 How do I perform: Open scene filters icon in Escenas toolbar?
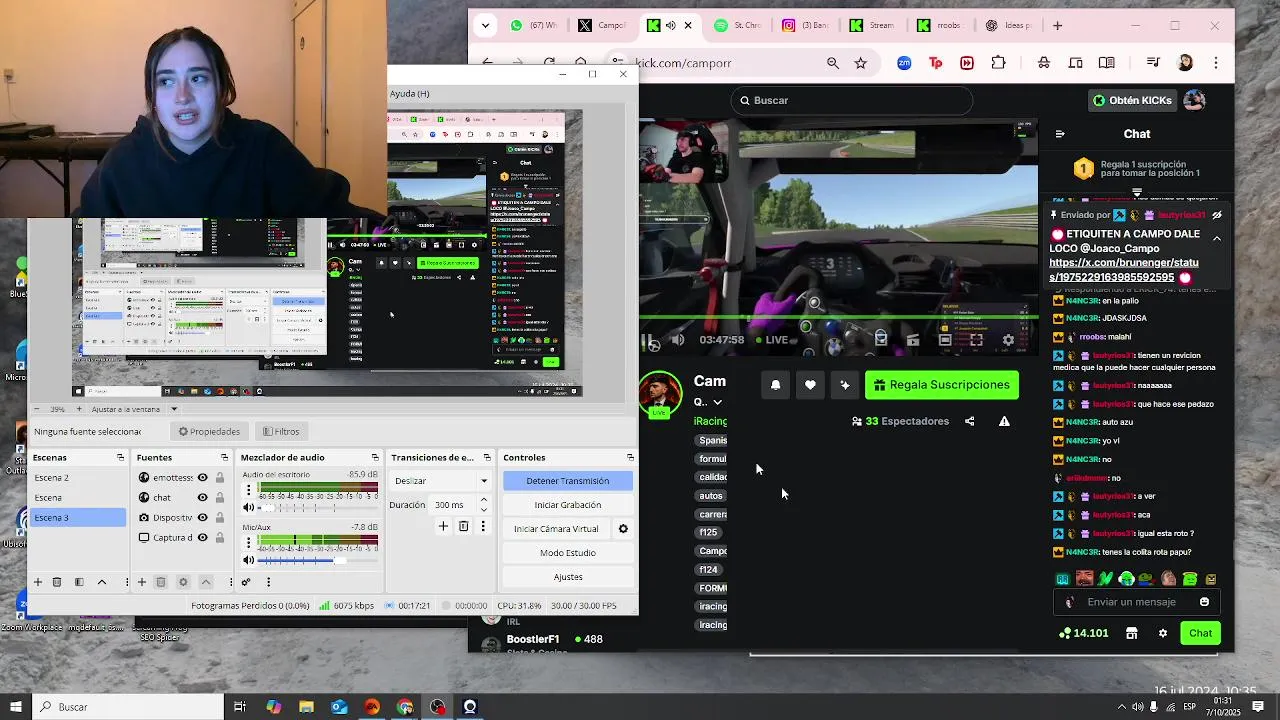[x=79, y=582]
